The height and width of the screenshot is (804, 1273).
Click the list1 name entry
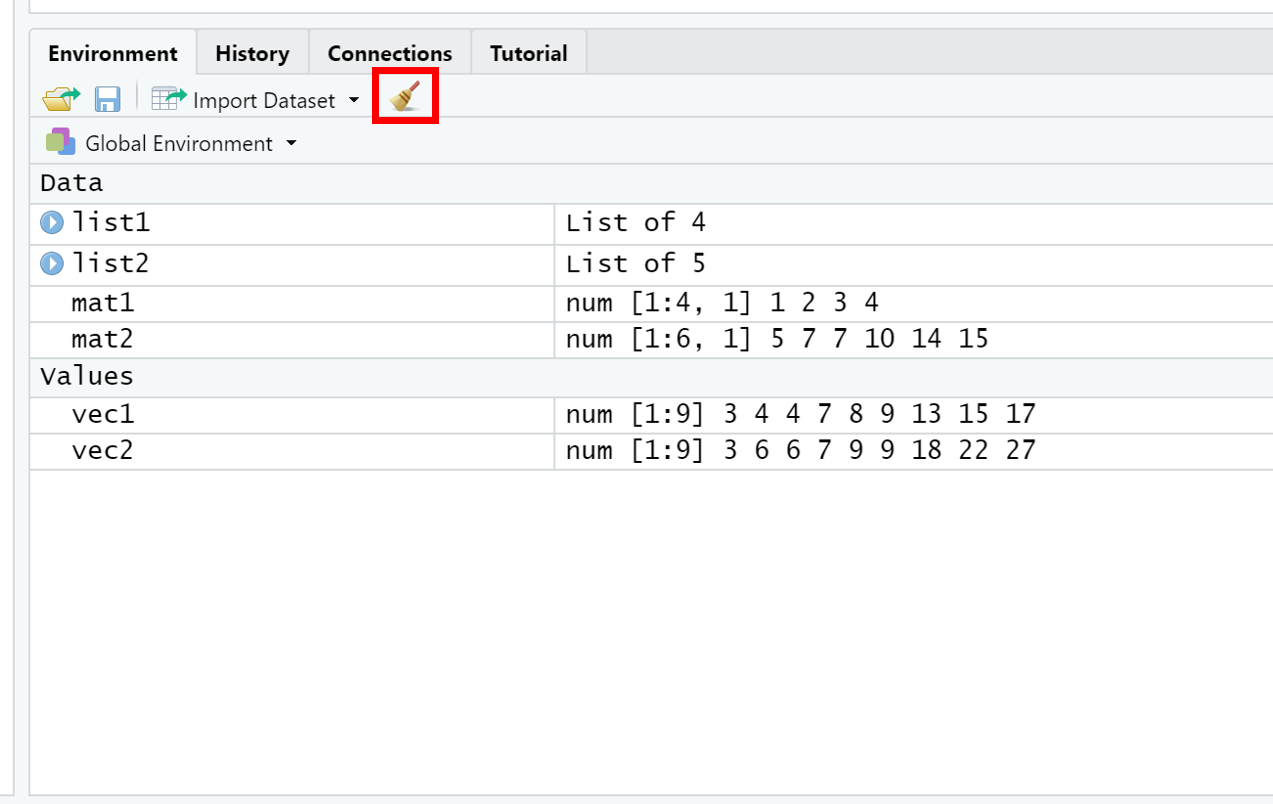coord(110,222)
